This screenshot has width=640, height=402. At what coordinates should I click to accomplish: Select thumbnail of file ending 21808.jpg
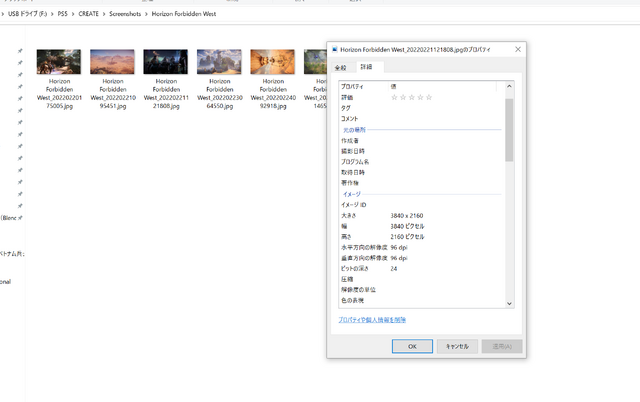(166, 62)
